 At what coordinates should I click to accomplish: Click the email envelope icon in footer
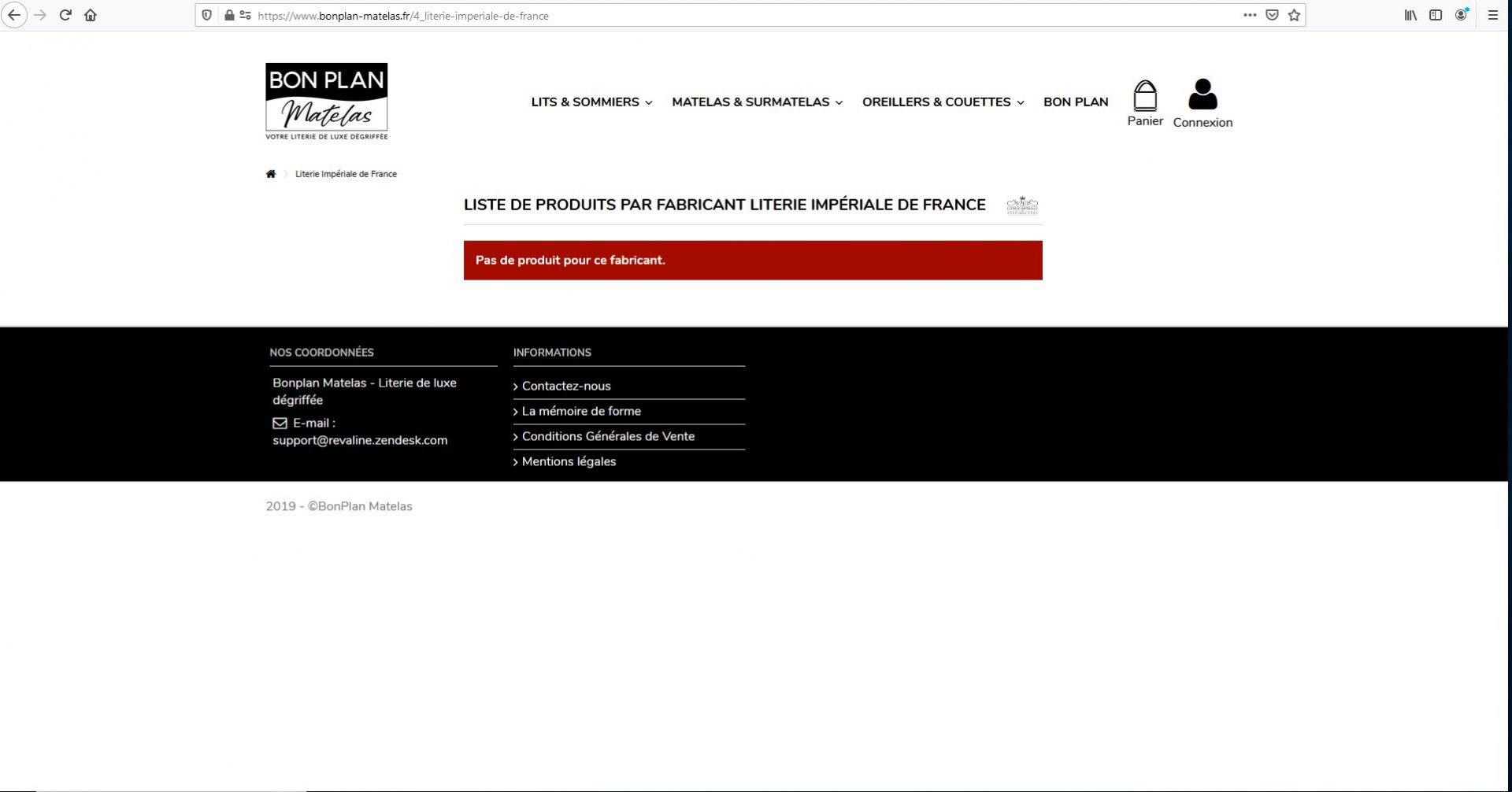click(x=280, y=424)
